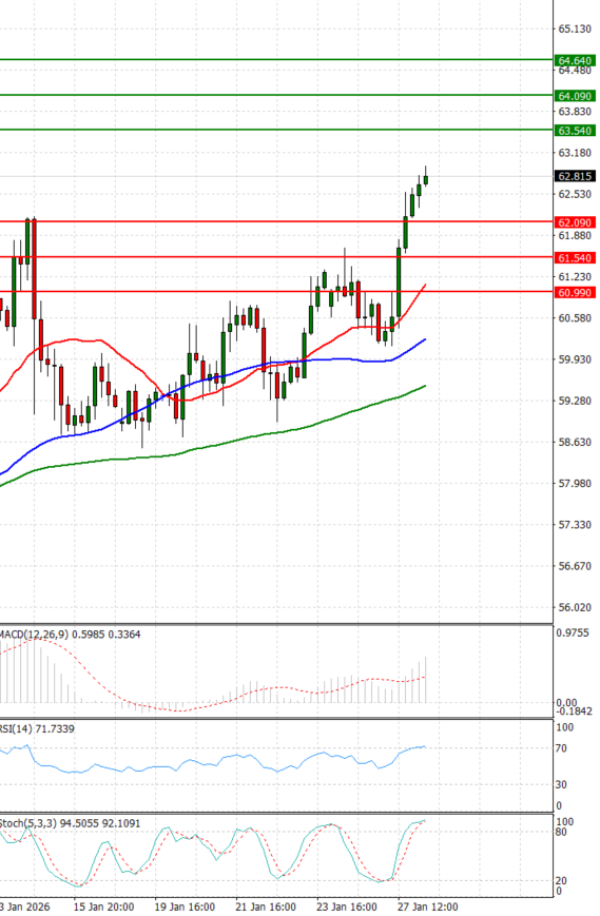The width and height of the screenshot is (600, 916).
Task: Click the 56.020 price axis label
Action: point(575,607)
